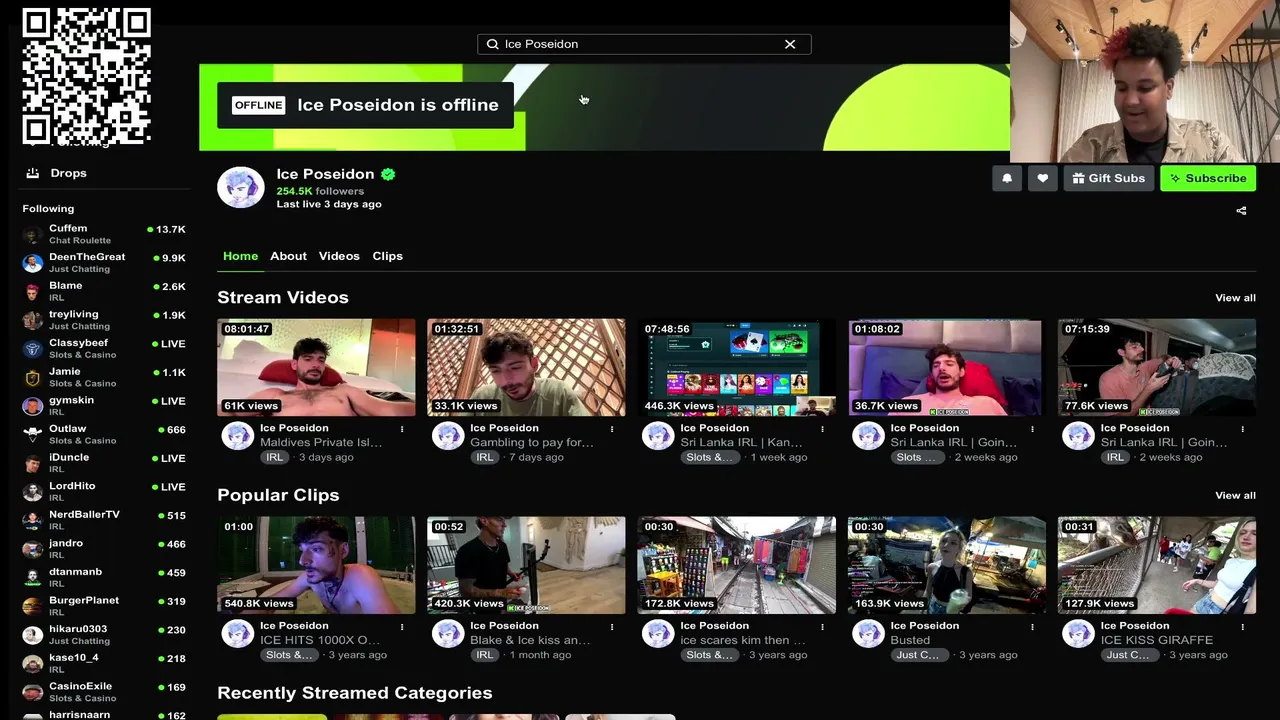Open the 07:48:56 Sri Lanka stream thumbnail
Image resolution: width=1280 pixels, height=720 pixels.
coord(736,367)
